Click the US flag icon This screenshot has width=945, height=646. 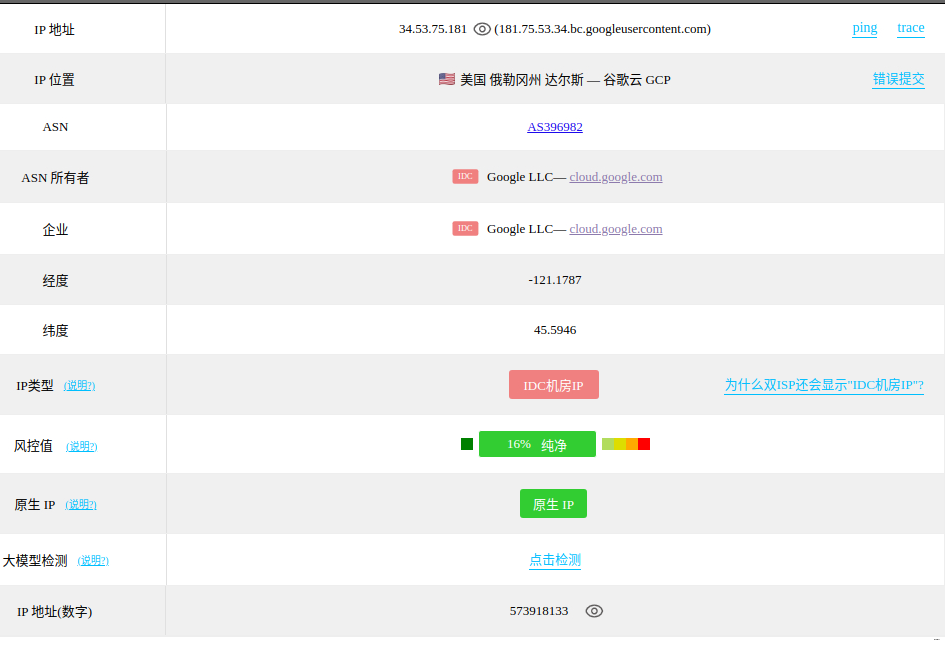point(447,79)
